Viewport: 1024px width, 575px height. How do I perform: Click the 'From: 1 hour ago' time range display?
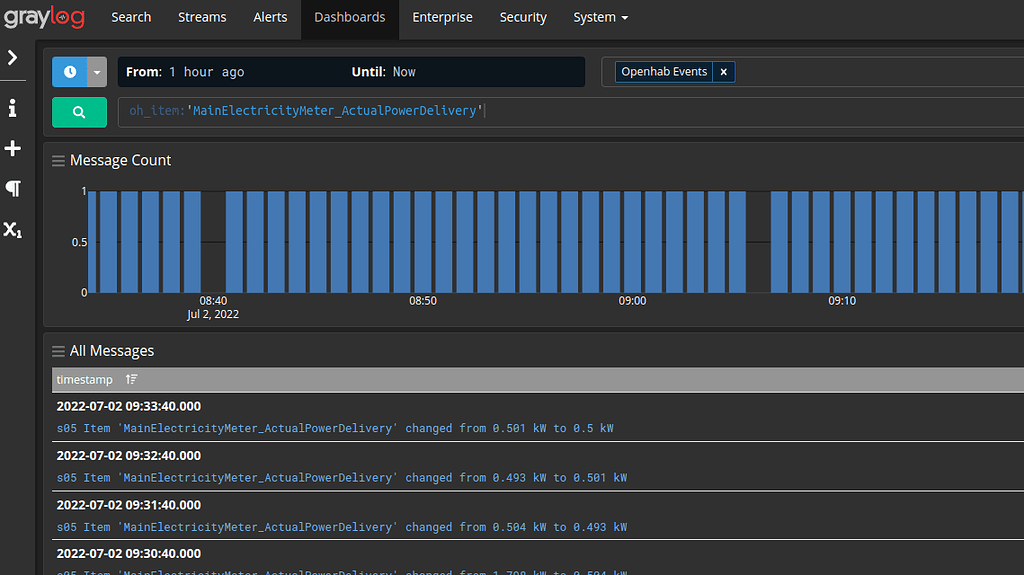tap(185, 72)
